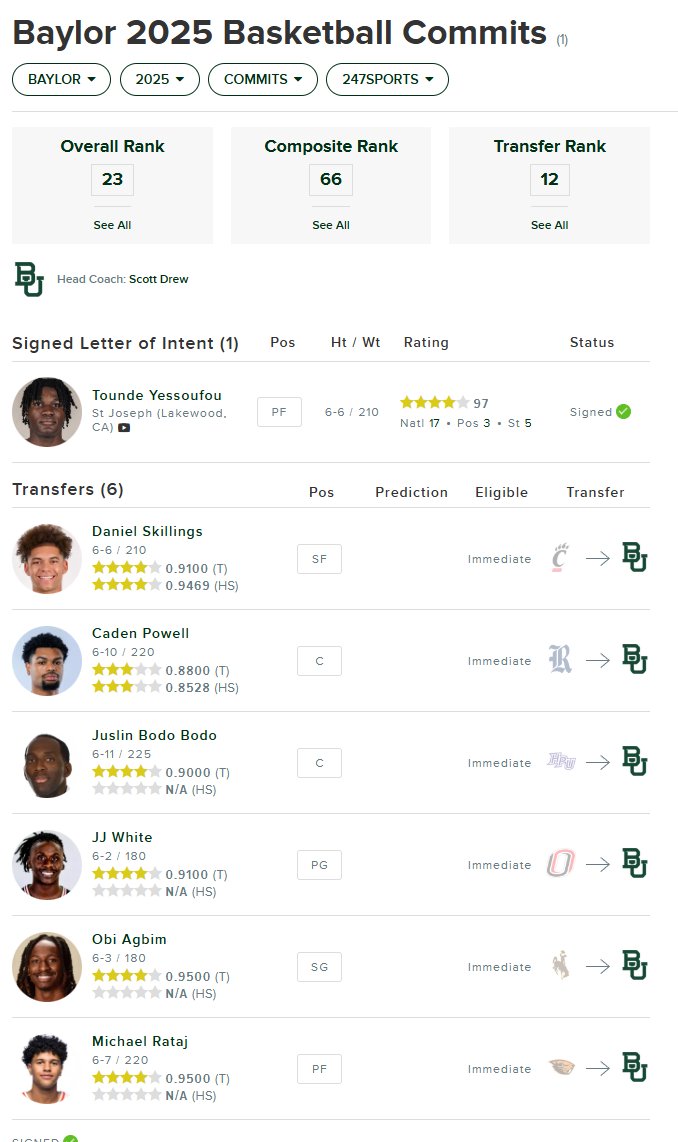Viewport: 678px width, 1142px height.
Task: Click Daniel Skillings player photo
Action: coord(47,559)
